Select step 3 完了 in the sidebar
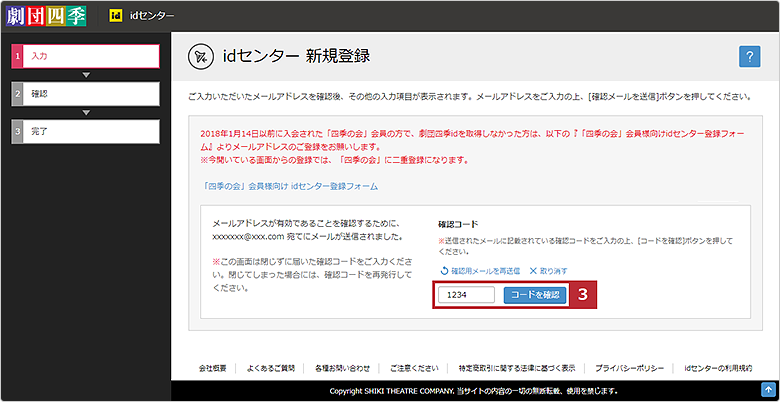780x402 pixels. pos(86,131)
